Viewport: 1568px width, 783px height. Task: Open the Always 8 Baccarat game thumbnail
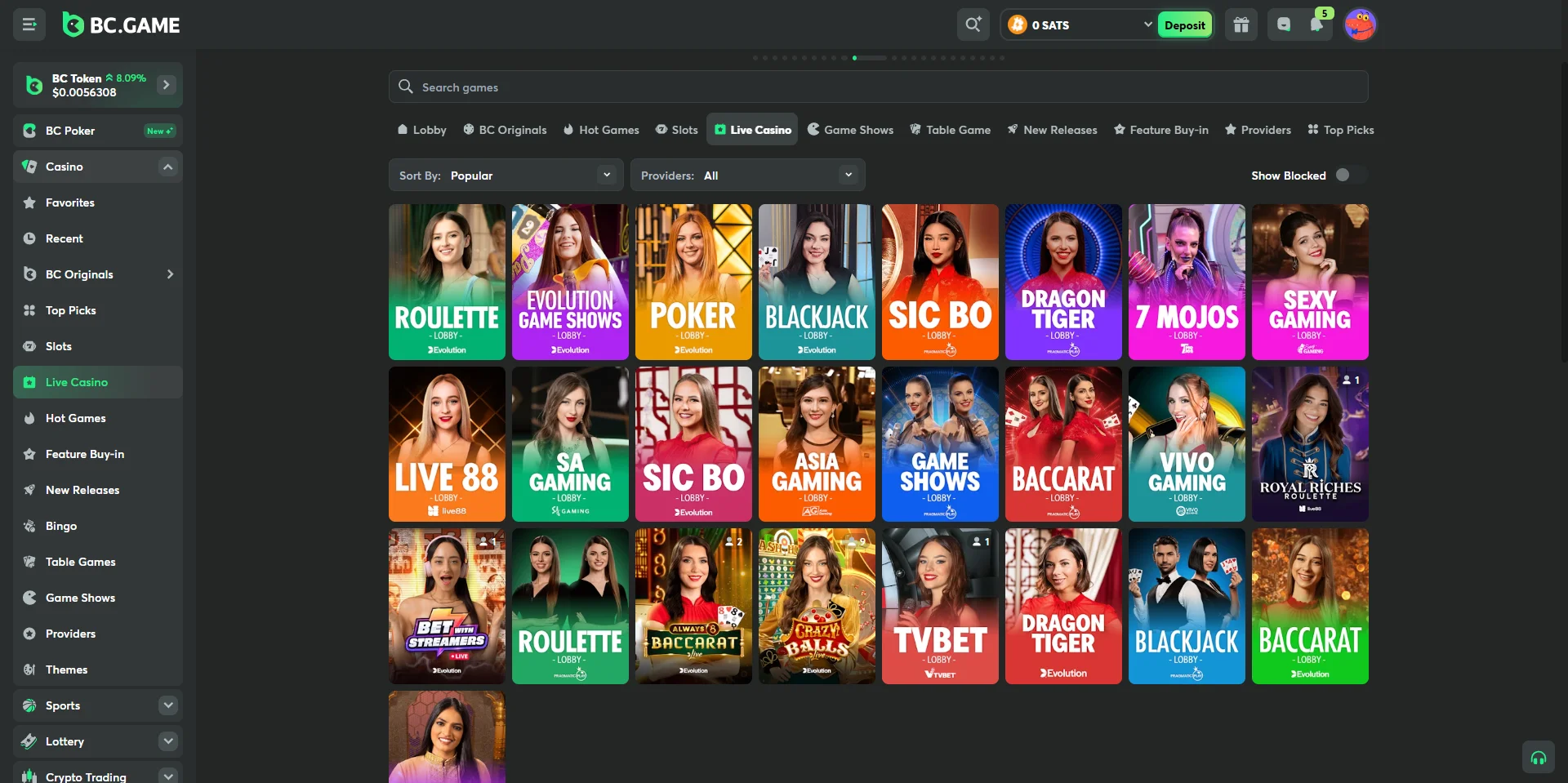(x=693, y=606)
